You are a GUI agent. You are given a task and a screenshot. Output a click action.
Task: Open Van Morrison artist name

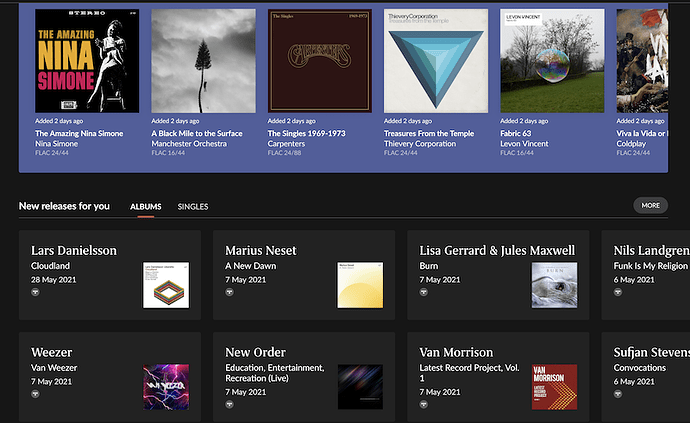coord(456,352)
